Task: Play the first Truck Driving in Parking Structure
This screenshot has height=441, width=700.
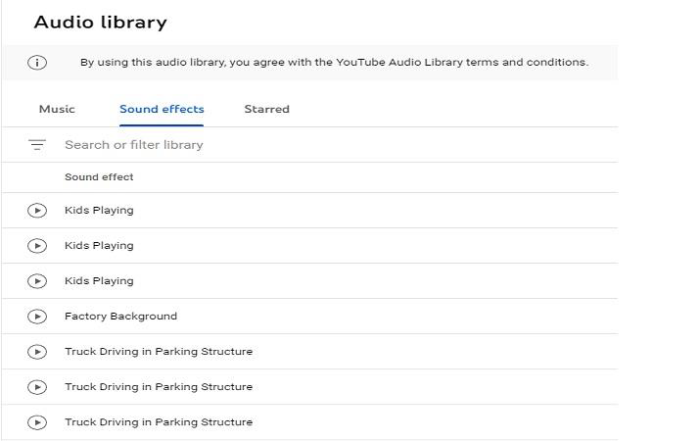Action: coord(37,352)
